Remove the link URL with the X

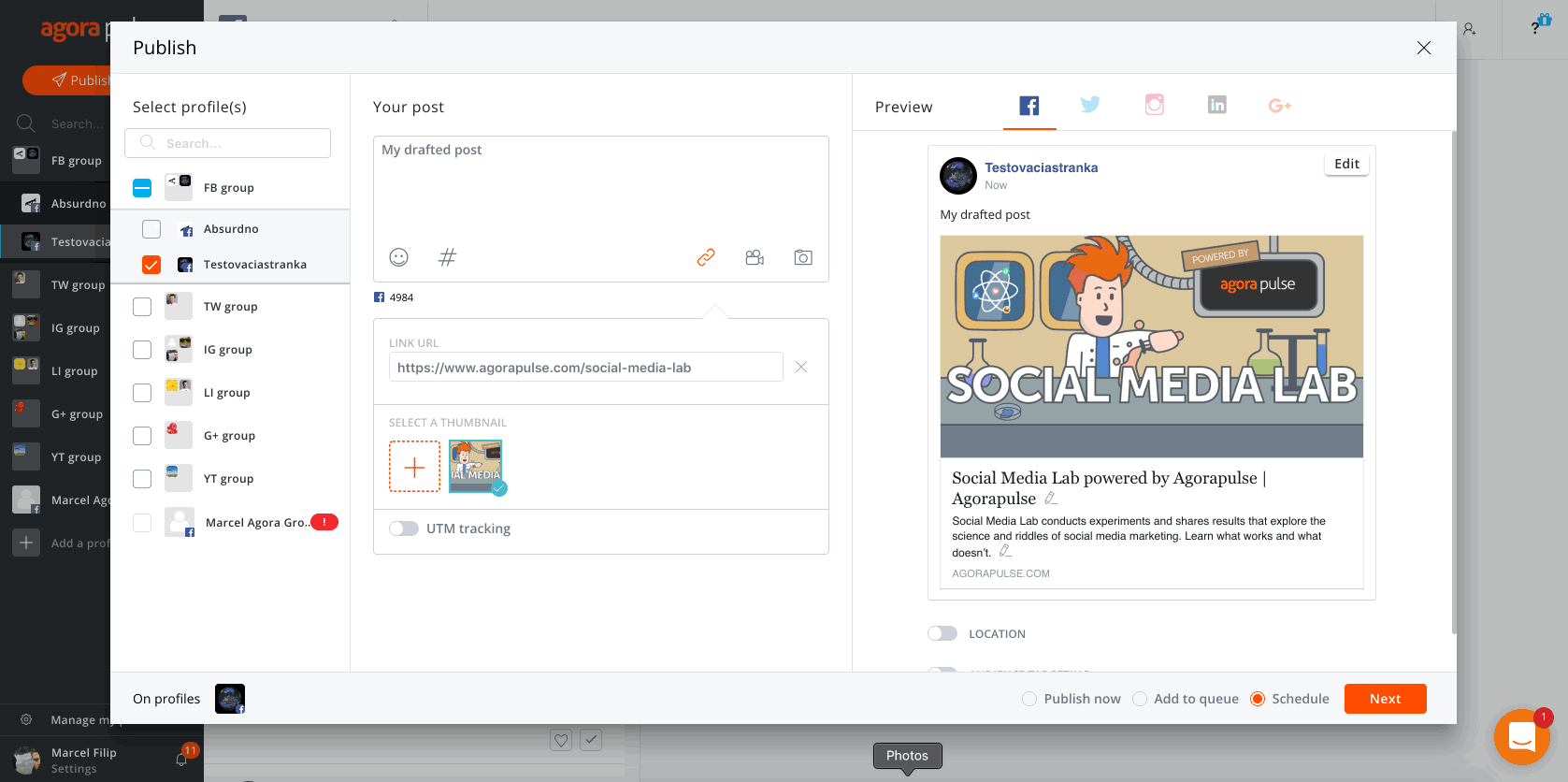click(x=801, y=367)
